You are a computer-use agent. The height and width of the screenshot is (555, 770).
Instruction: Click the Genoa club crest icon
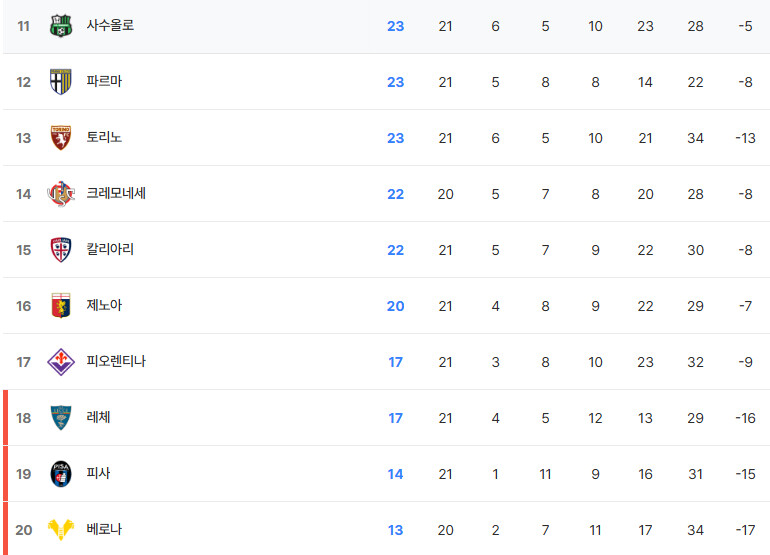pyautogui.click(x=61, y=306)
